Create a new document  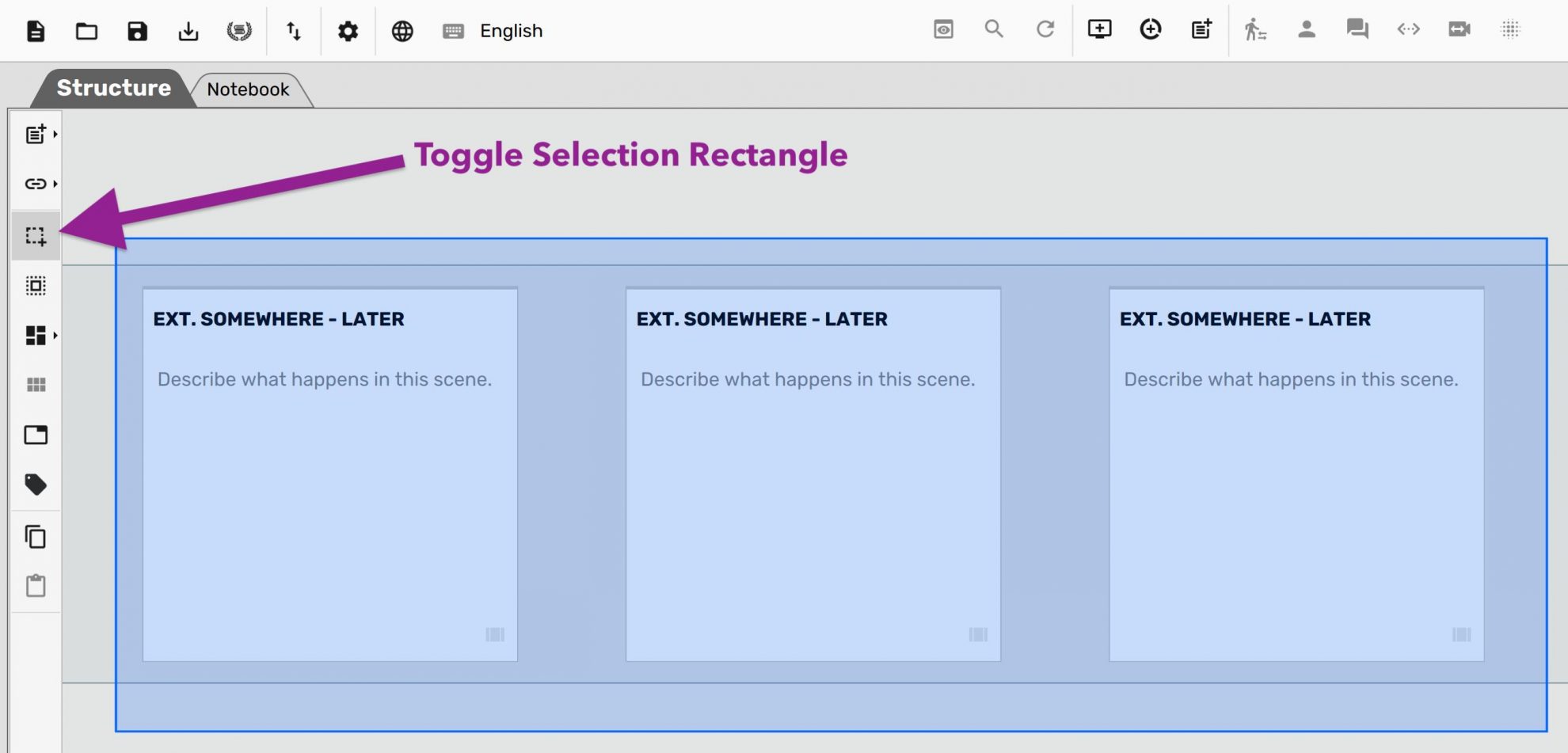point(35,30)
